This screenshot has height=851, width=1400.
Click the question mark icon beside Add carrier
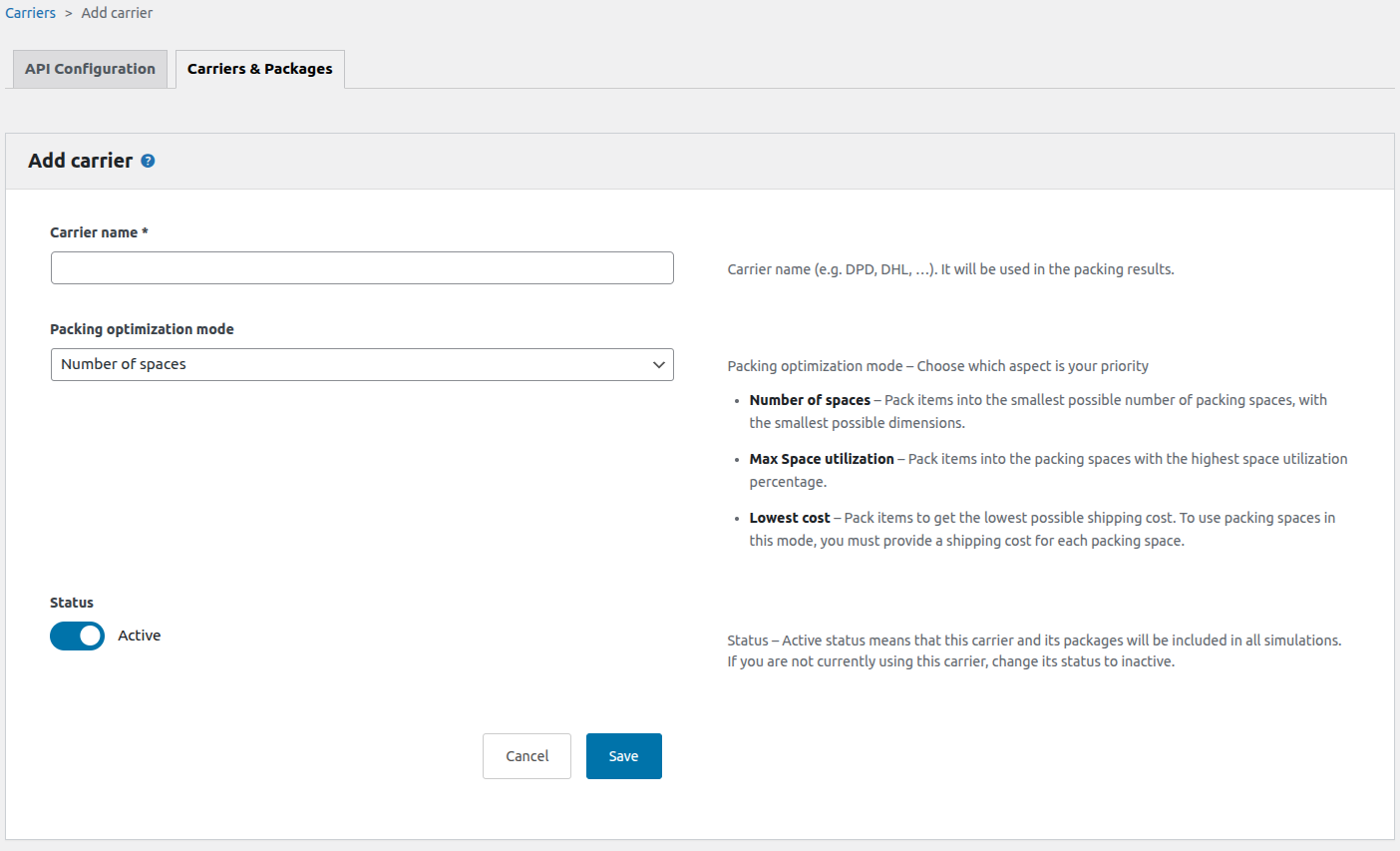[148, 160]
